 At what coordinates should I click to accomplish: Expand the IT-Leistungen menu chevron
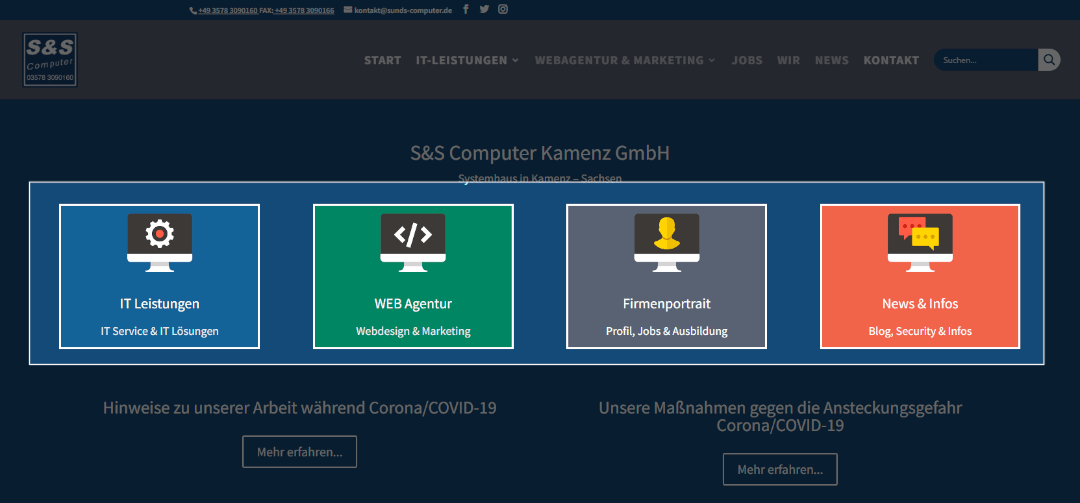point(515,61)
